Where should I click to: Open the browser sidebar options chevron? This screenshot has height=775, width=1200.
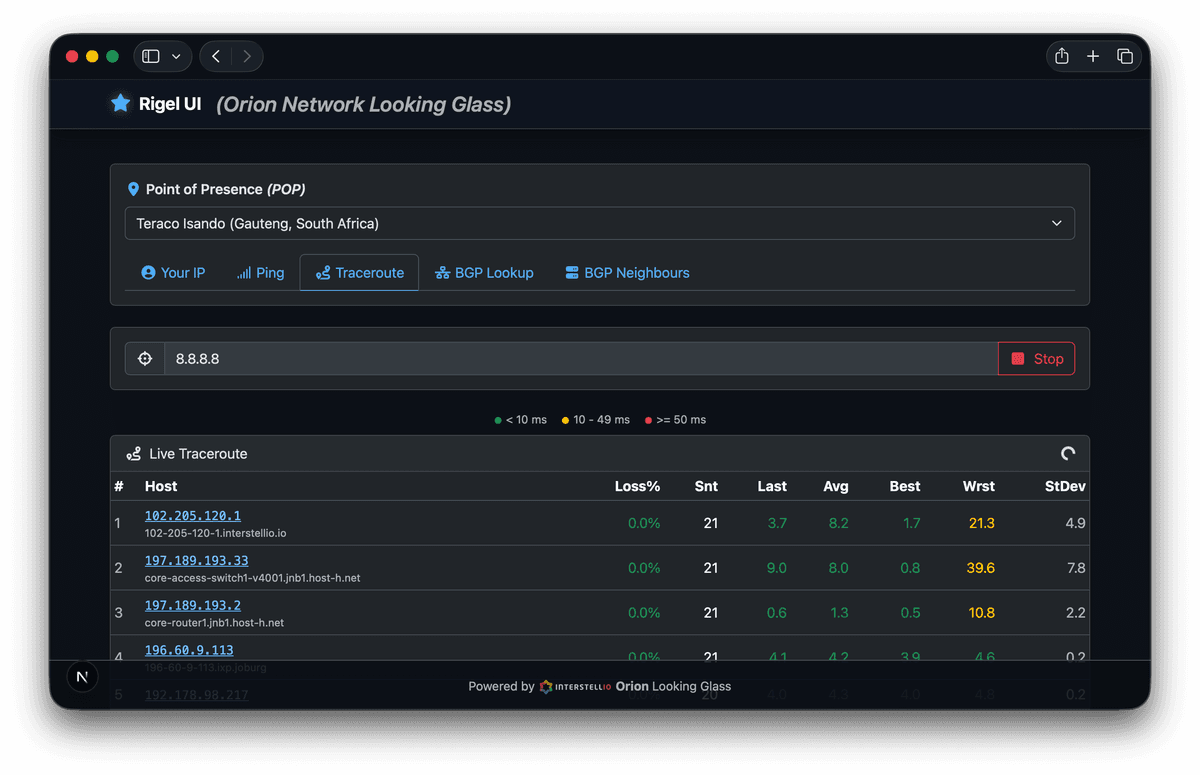coord(175,56)
